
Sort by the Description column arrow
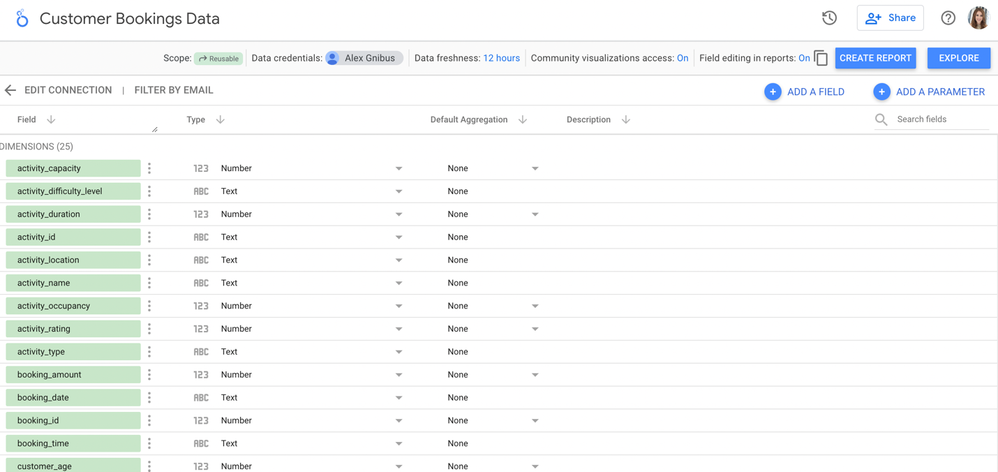coord(626,120)
